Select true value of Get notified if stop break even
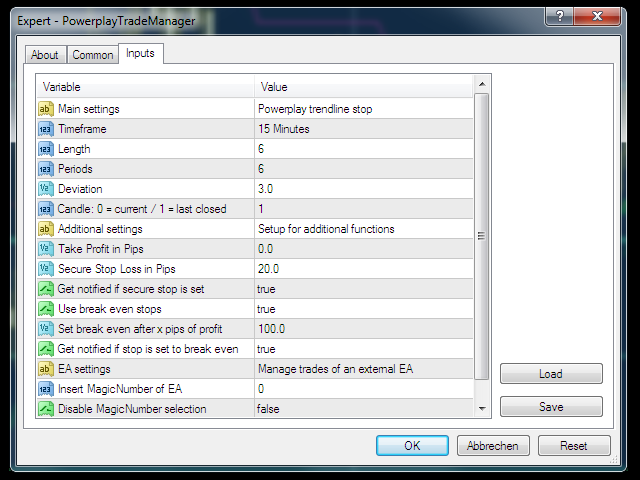 coord(266,349)
